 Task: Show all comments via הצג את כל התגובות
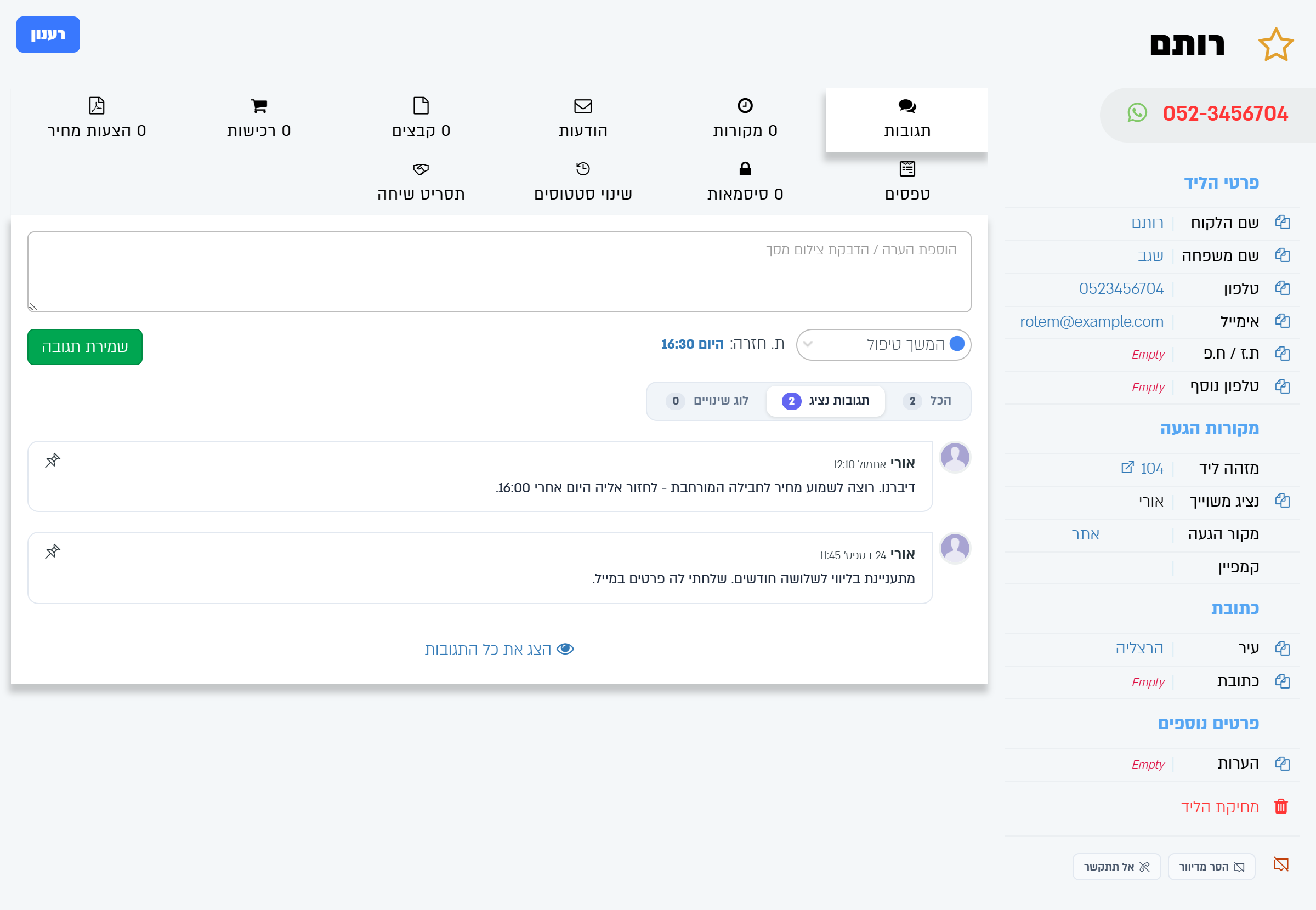pos(499,649)
